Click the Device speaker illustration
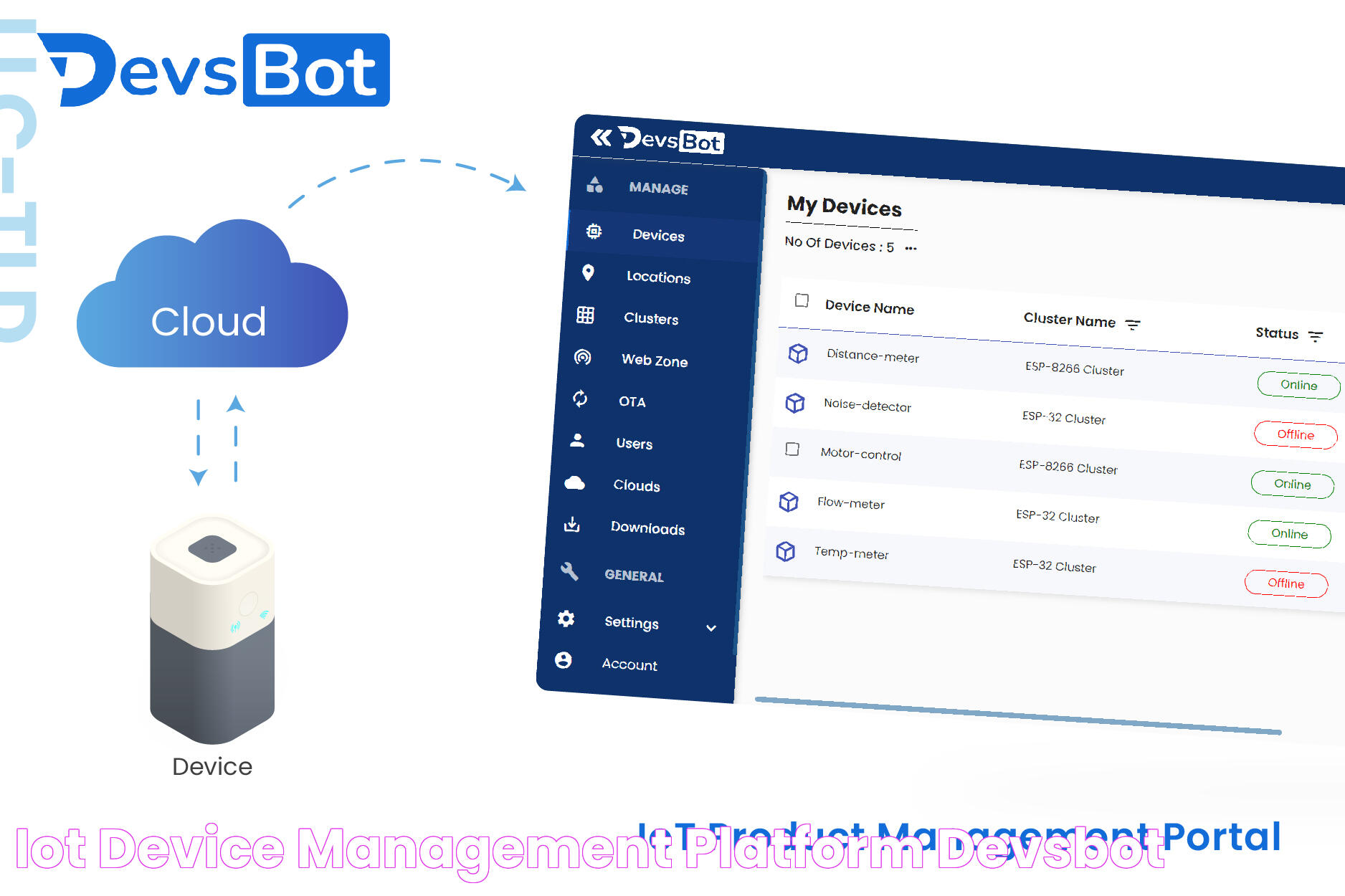 [212, 629]
